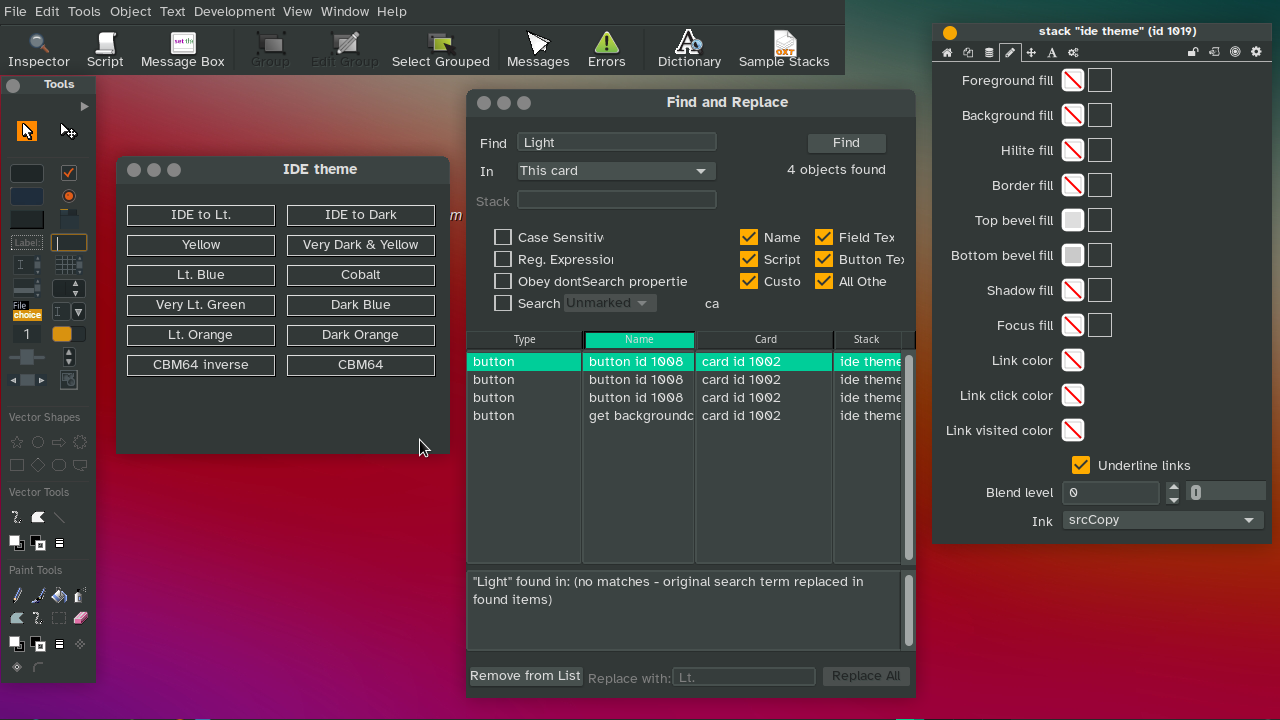Viewport: 1280px width, 720px height.
Task: Select the Run (browse) tool in Tools palette
Action: pos(27,131)
